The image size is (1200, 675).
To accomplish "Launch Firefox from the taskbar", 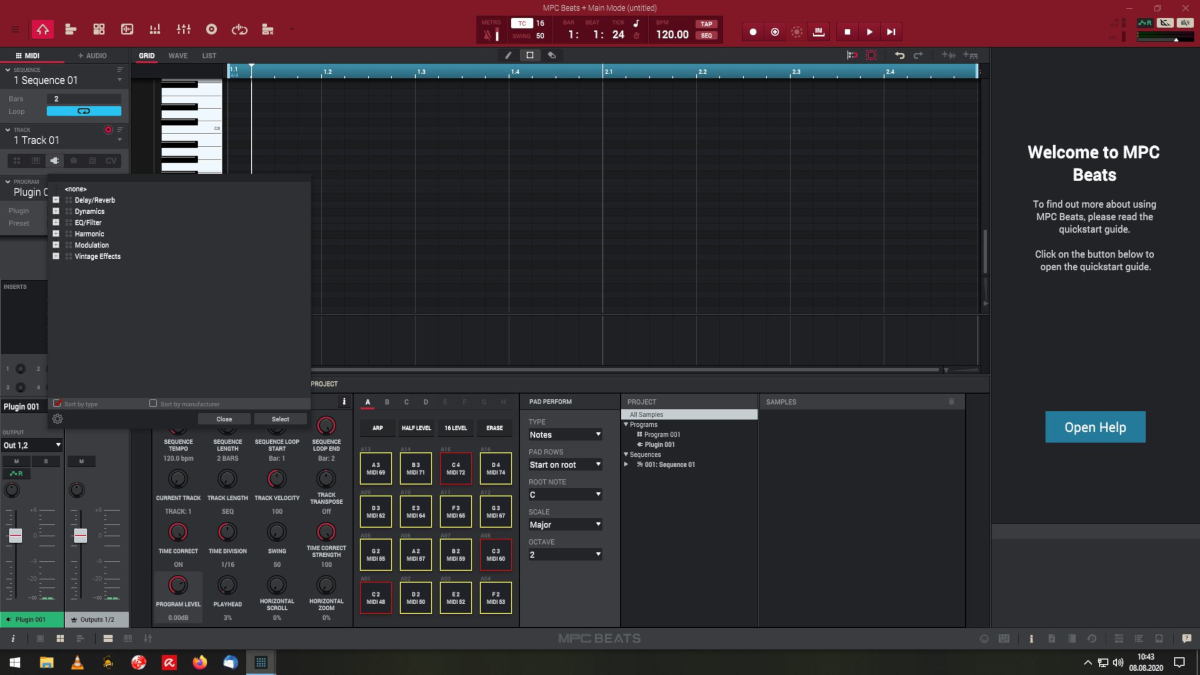I will [x=200, y=662].
